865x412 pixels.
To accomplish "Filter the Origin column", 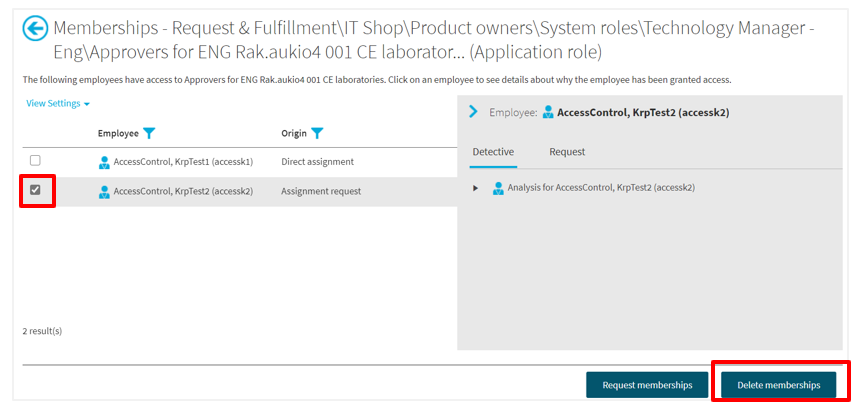I will click(x=317, y=133).
